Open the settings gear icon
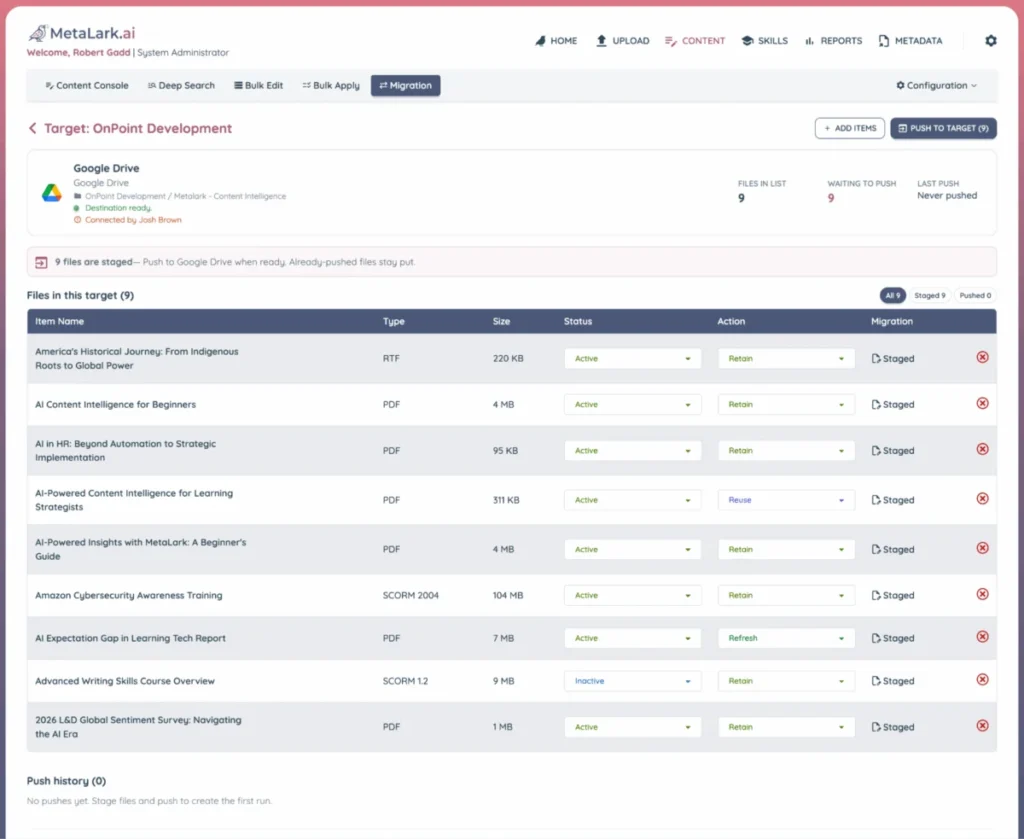 [991, 40]
